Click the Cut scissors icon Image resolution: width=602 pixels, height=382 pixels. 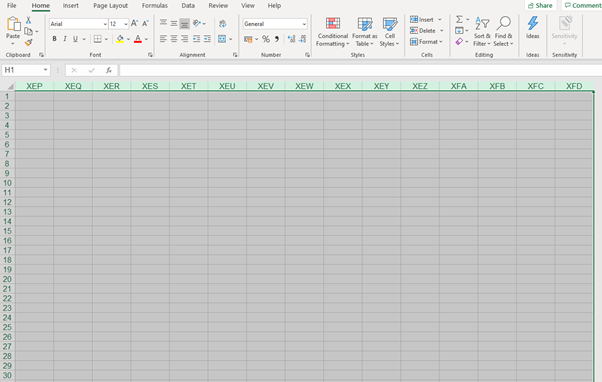[28, 20]
